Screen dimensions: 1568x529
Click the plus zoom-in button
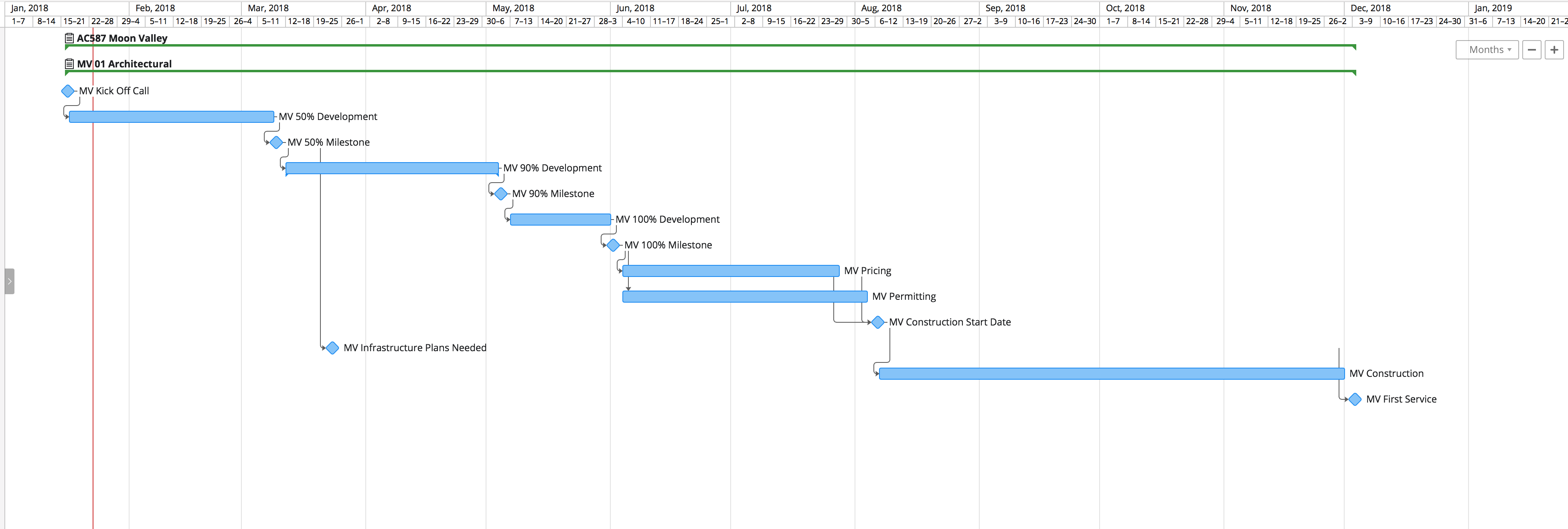pos(1554,50)
